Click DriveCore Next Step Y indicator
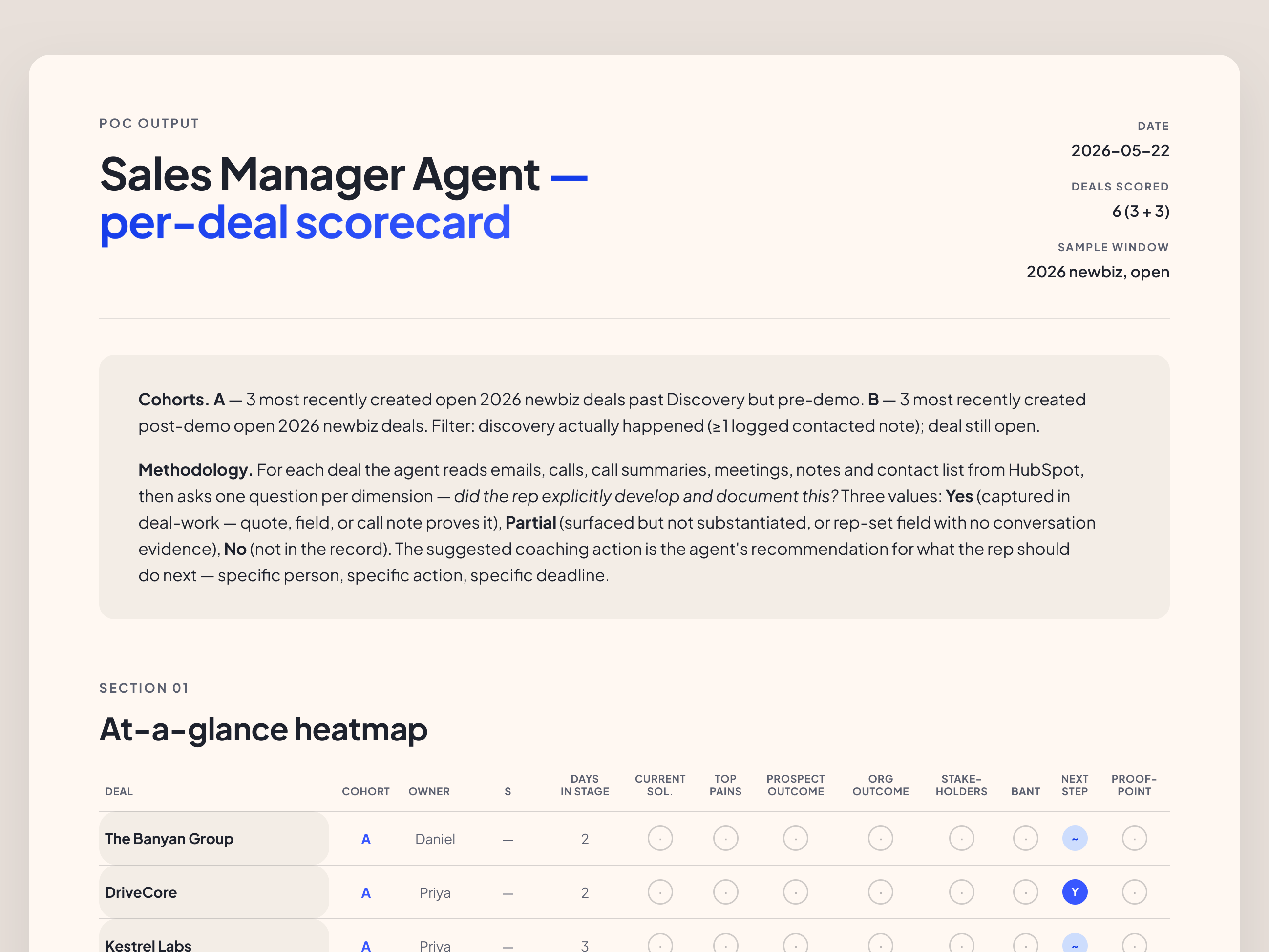The height and width of the screenshot is (952, 1269). coord(1075,892)
